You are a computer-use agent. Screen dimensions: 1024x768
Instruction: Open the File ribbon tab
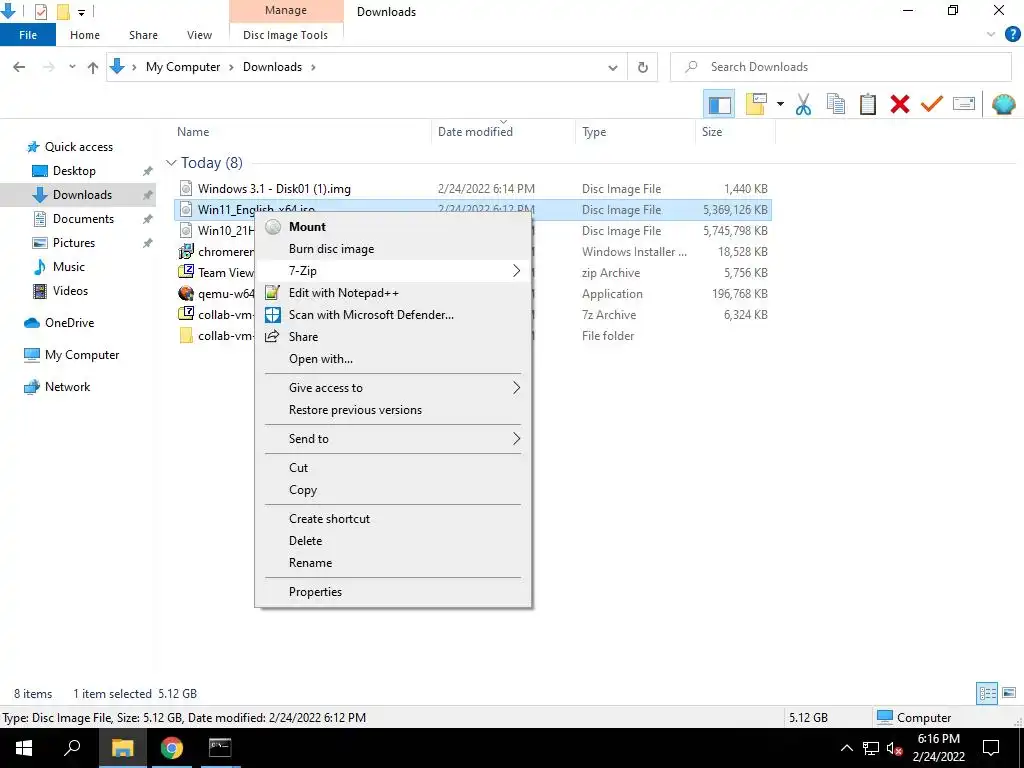(28, 35)
